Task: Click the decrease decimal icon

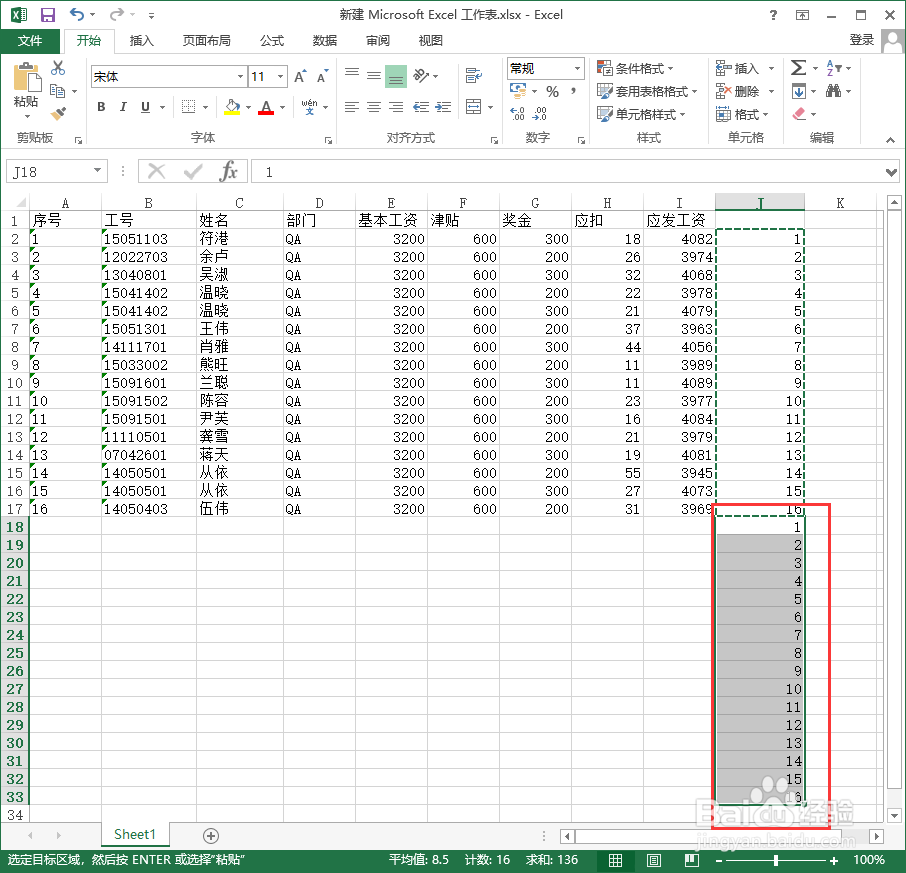Action: (540, 114)
